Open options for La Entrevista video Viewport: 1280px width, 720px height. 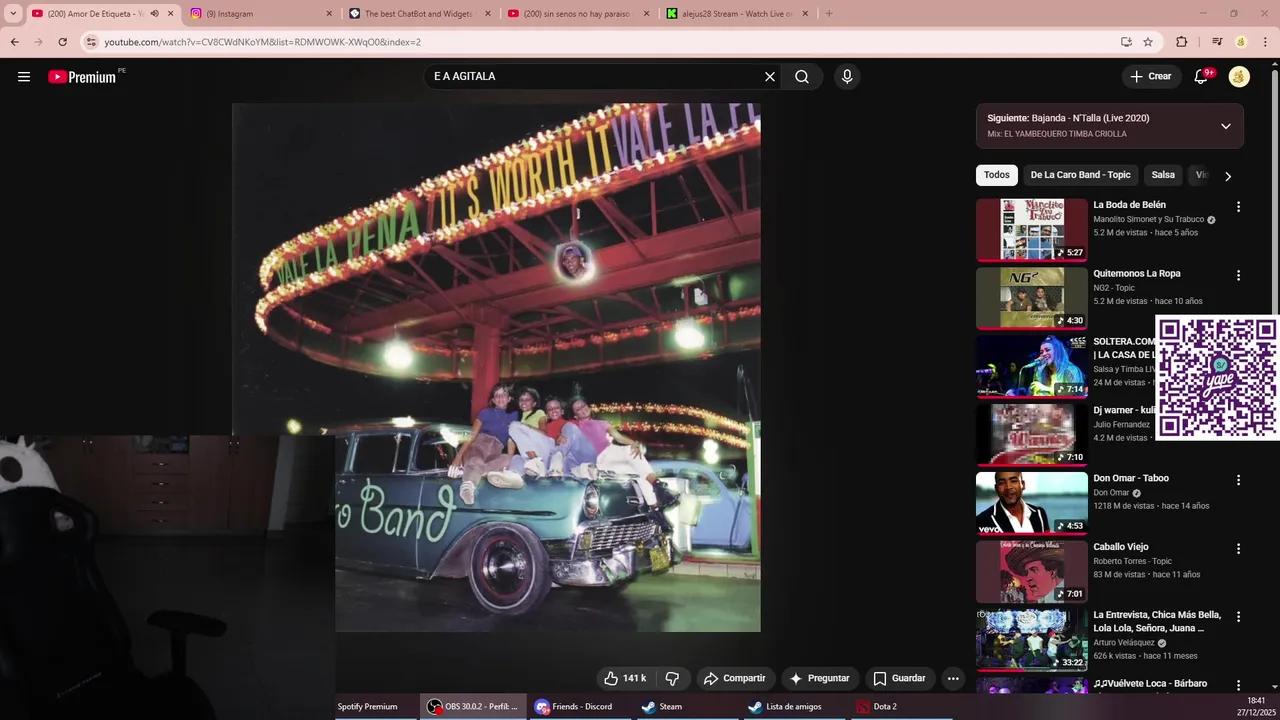pos(1238,617)
